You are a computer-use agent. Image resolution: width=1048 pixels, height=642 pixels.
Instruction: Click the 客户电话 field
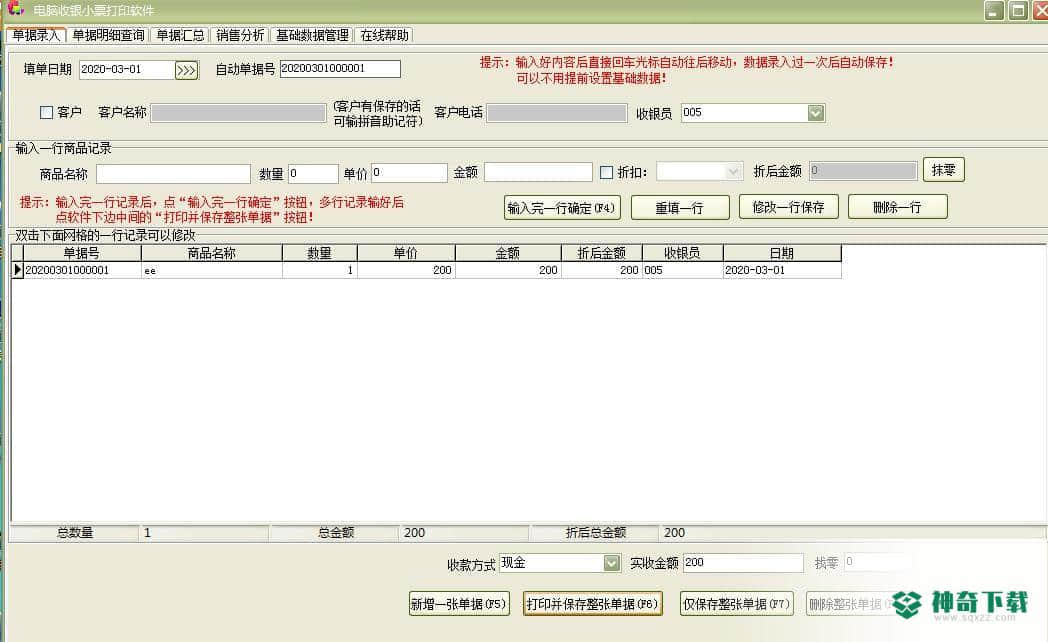point(557,113)
